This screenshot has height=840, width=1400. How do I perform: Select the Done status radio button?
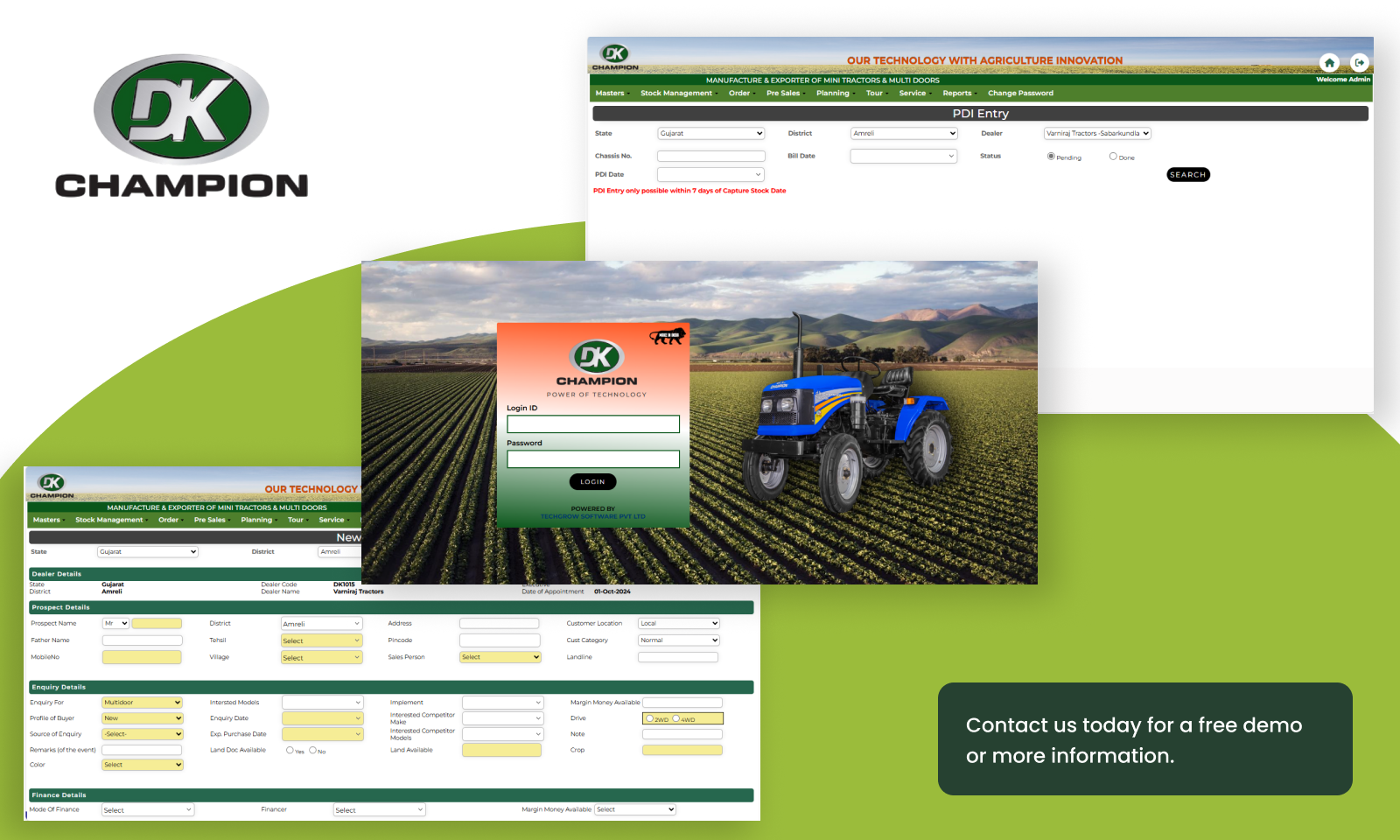pyautogui.click(x=1113, y=157)
